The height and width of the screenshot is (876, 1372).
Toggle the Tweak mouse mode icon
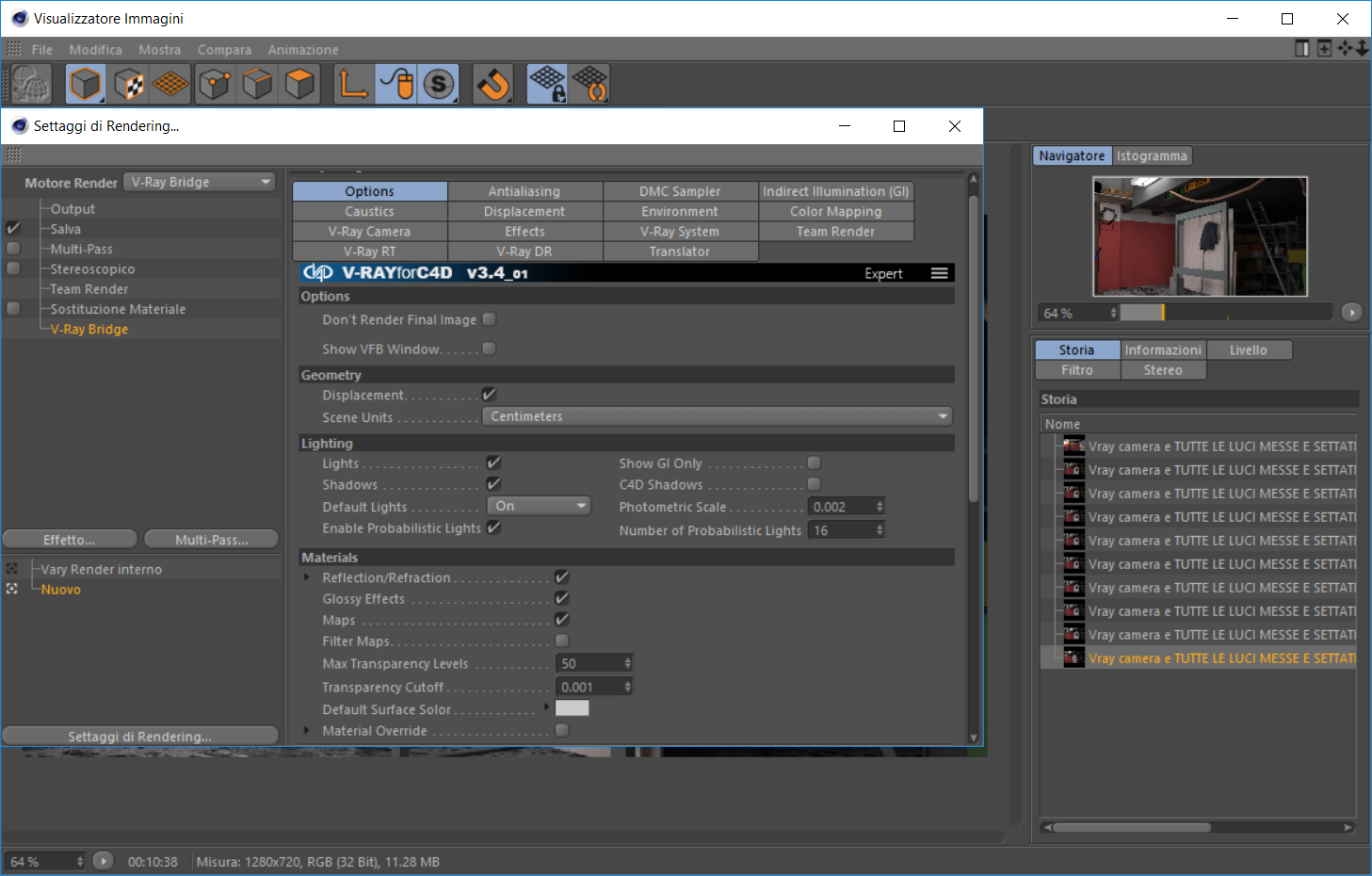pos(396,85)
